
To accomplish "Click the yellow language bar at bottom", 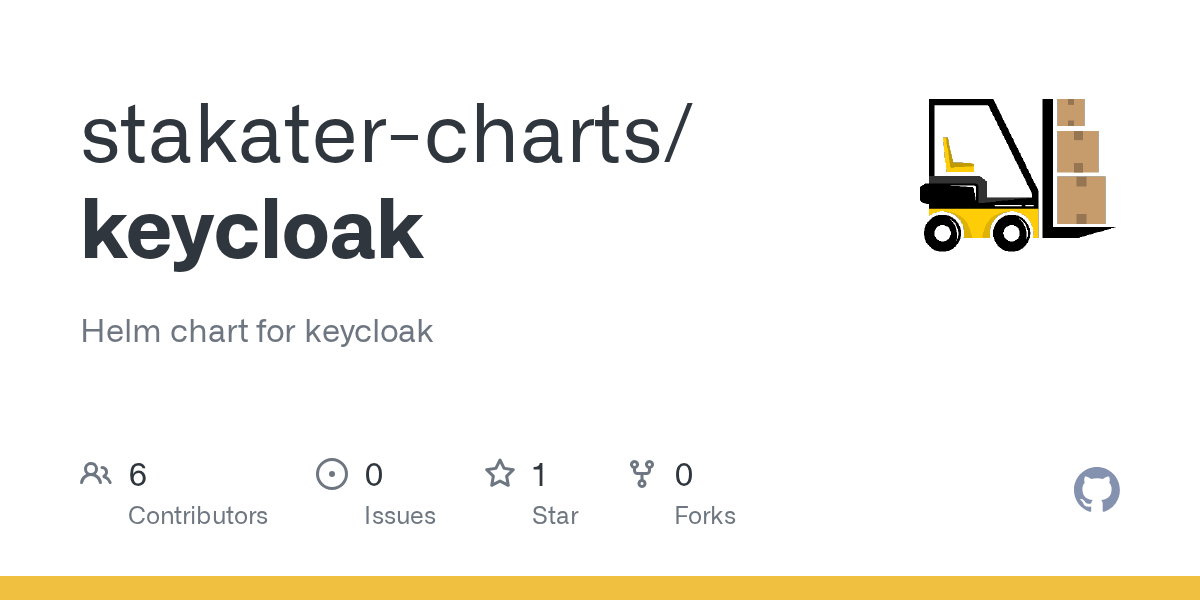I will click(x=600, y=588).
